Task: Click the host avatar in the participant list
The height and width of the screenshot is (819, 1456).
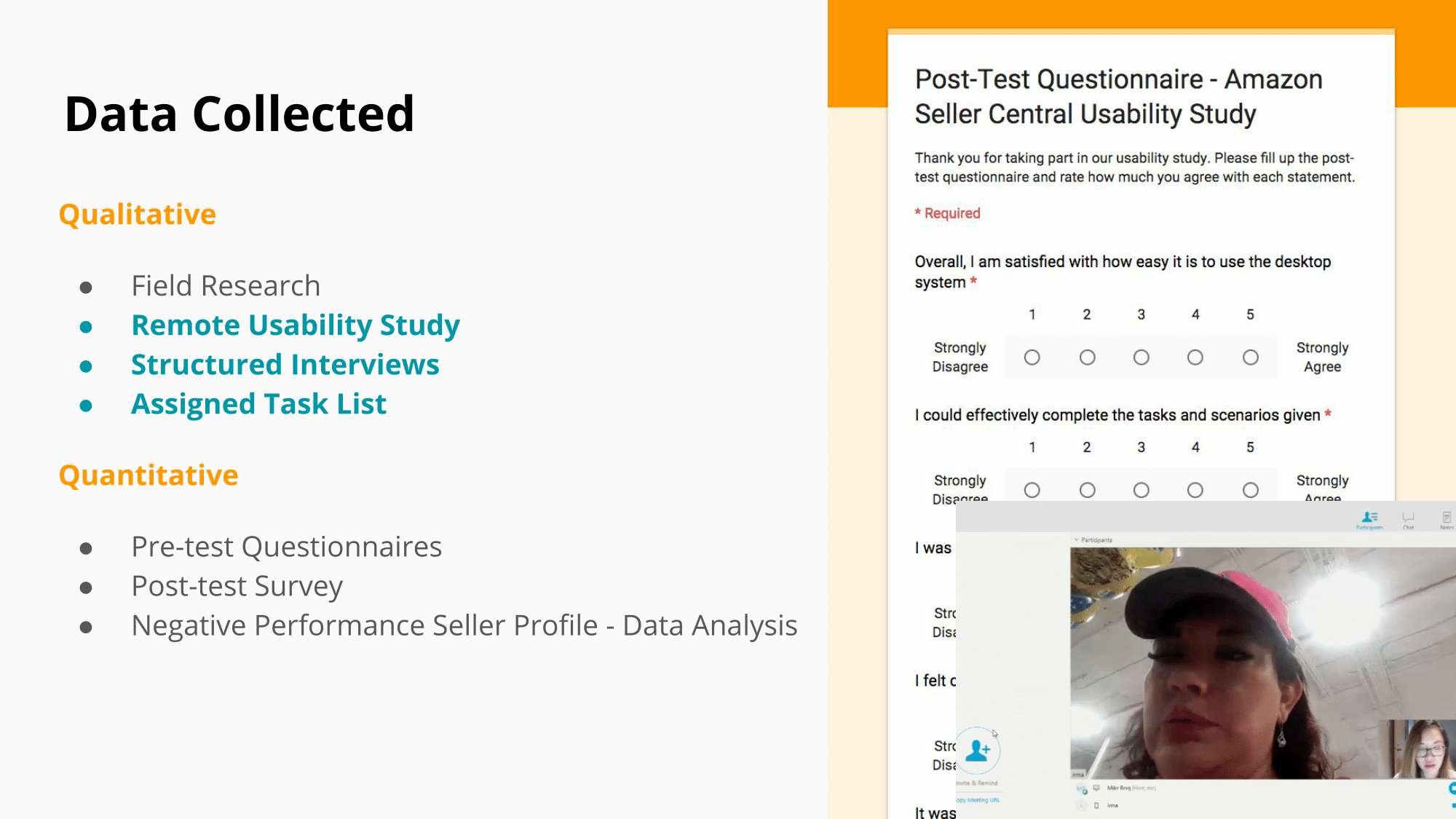Action: [1081, 789]
